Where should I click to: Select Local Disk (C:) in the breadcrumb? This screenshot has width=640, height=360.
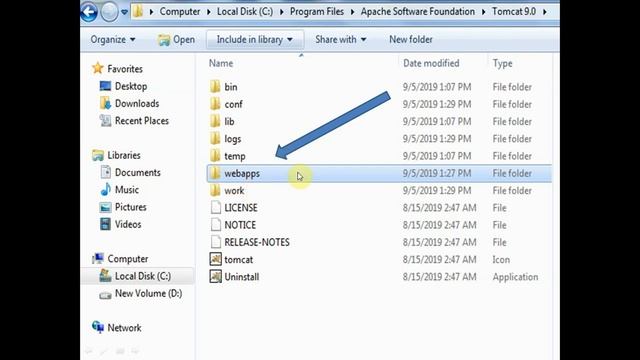[x=245, y=11]
